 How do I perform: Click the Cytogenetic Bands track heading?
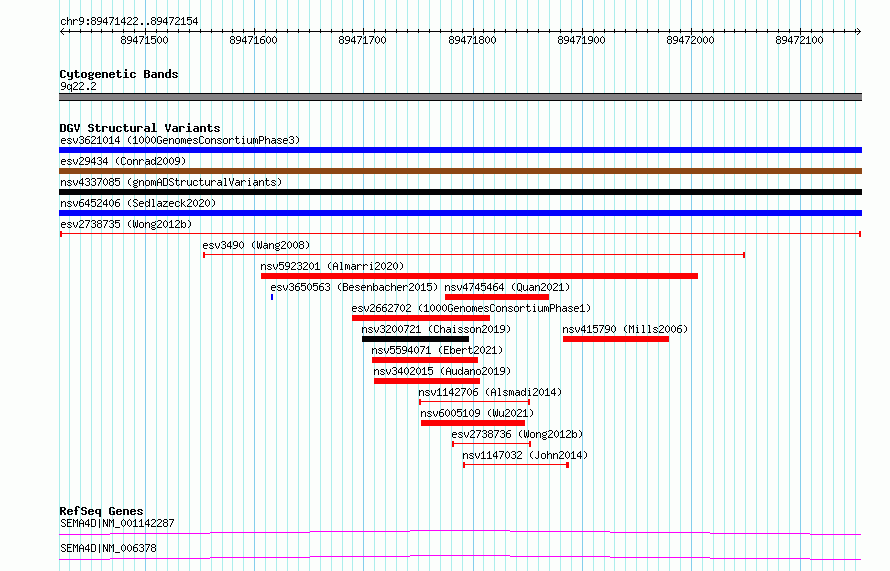[119, 74]
